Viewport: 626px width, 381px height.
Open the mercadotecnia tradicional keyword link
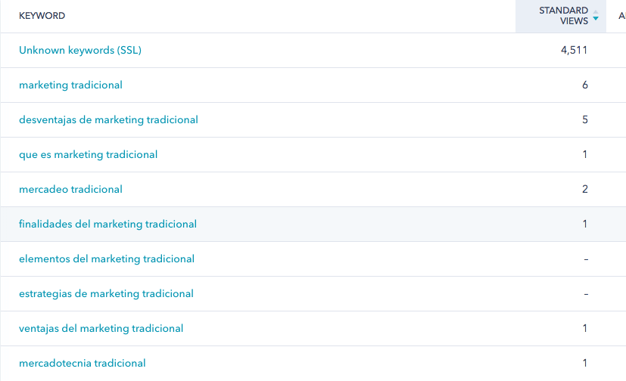click(x=82, y=363)
